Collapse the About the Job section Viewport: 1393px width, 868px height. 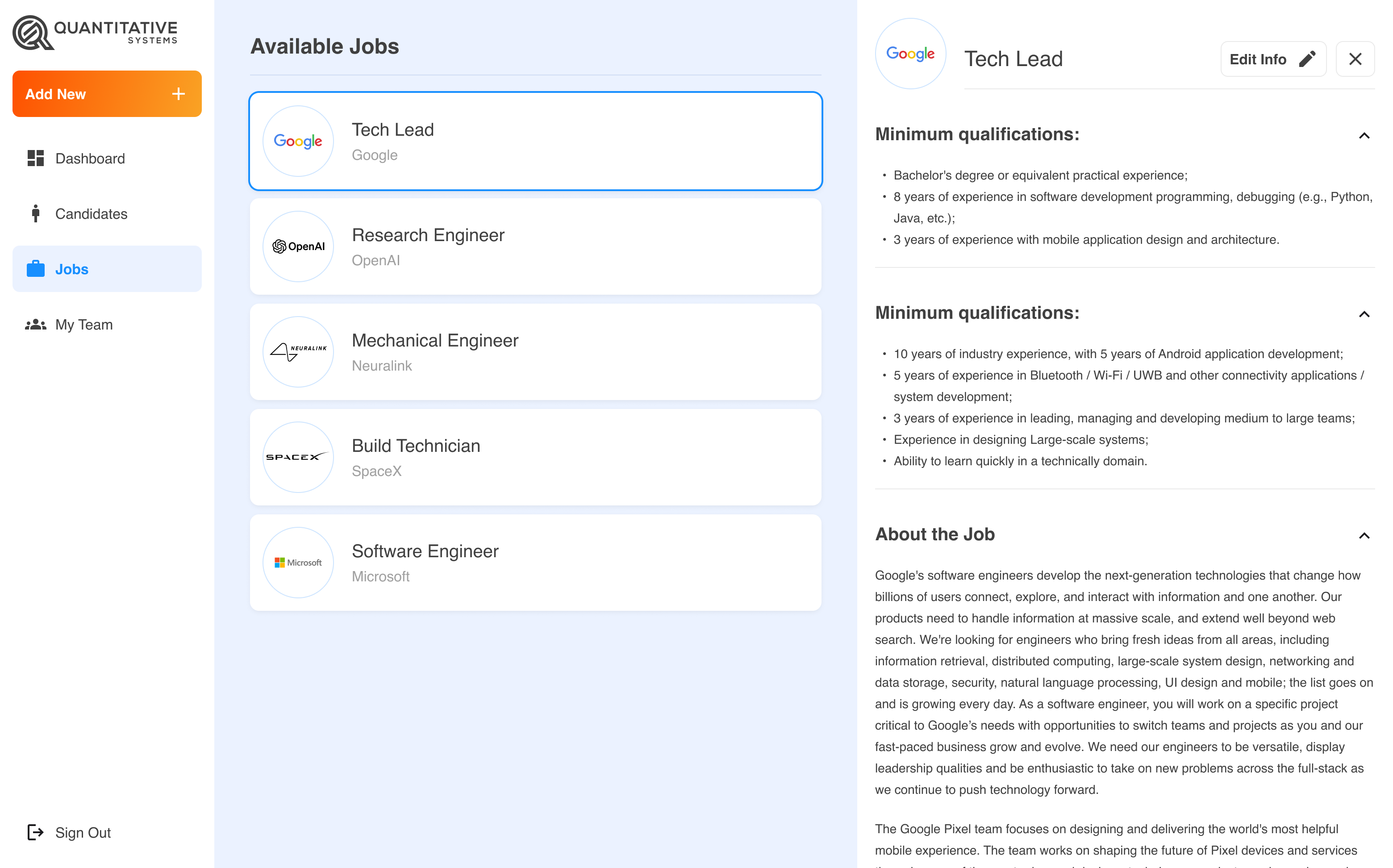coord(1364,536)
